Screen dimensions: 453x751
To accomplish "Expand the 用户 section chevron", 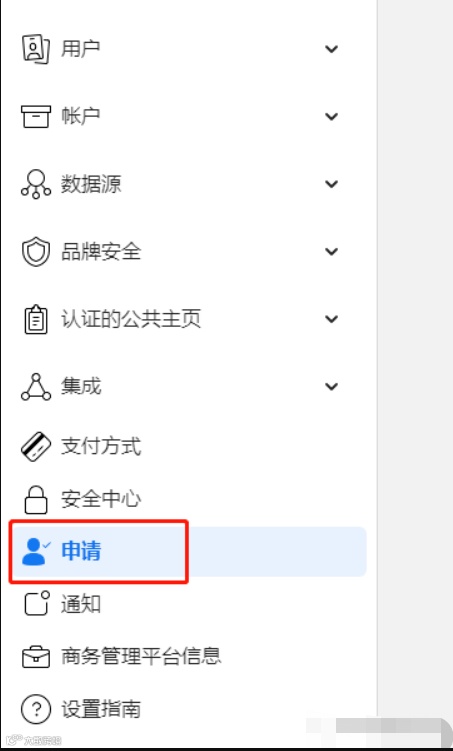I will click(x=331, y=49).
